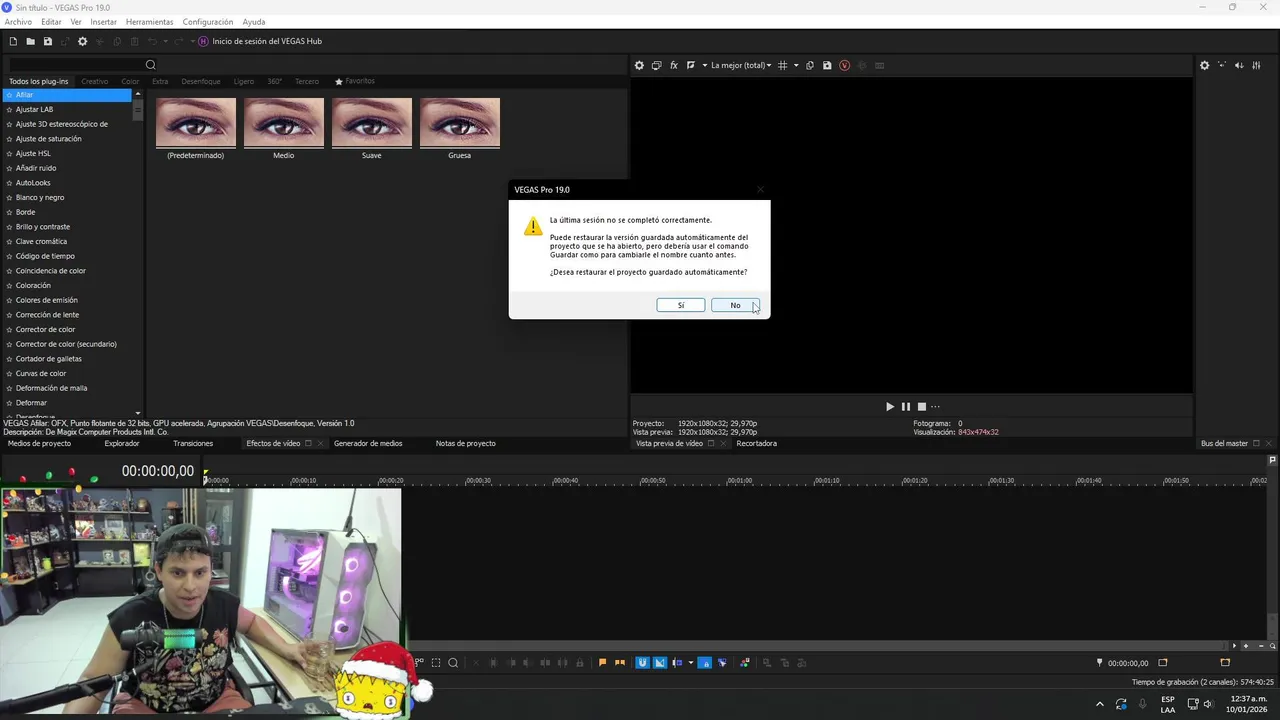Click No in the VEGAS Pro dialog
This screenshot has height=720, width=1280.
coord(735,305)
